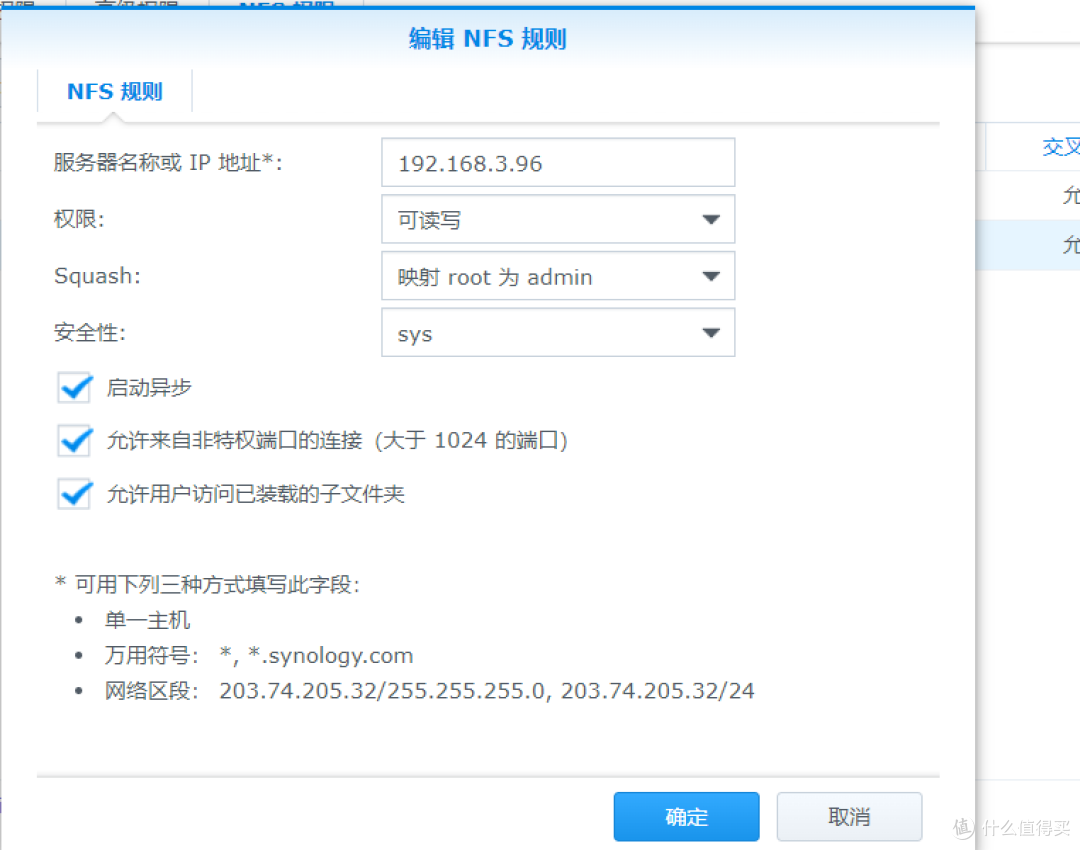This screenshot has height=850, width=1080.
Task: Select the NFS 规则 tab
Action: 114,91
